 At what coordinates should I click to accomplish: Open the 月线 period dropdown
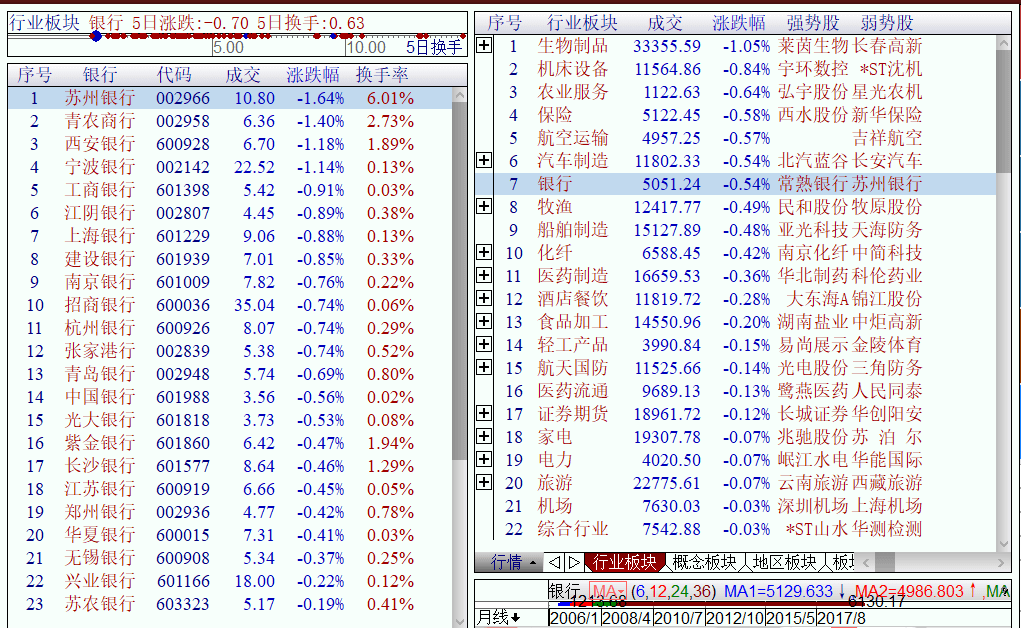pos(499,618)
